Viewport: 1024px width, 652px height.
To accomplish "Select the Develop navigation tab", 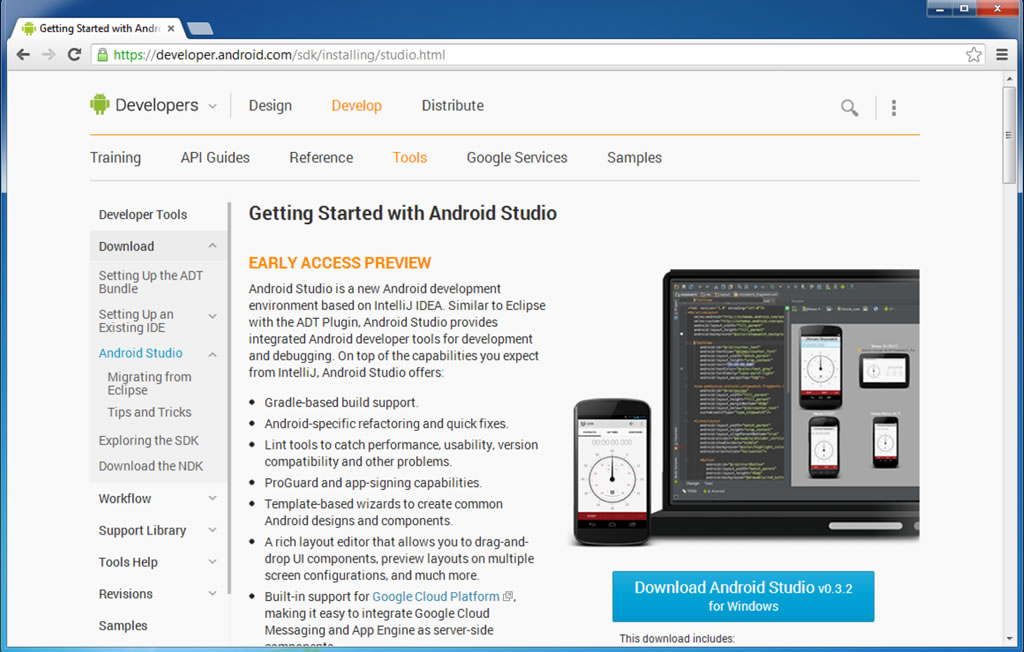I will (x=357, y=106).
